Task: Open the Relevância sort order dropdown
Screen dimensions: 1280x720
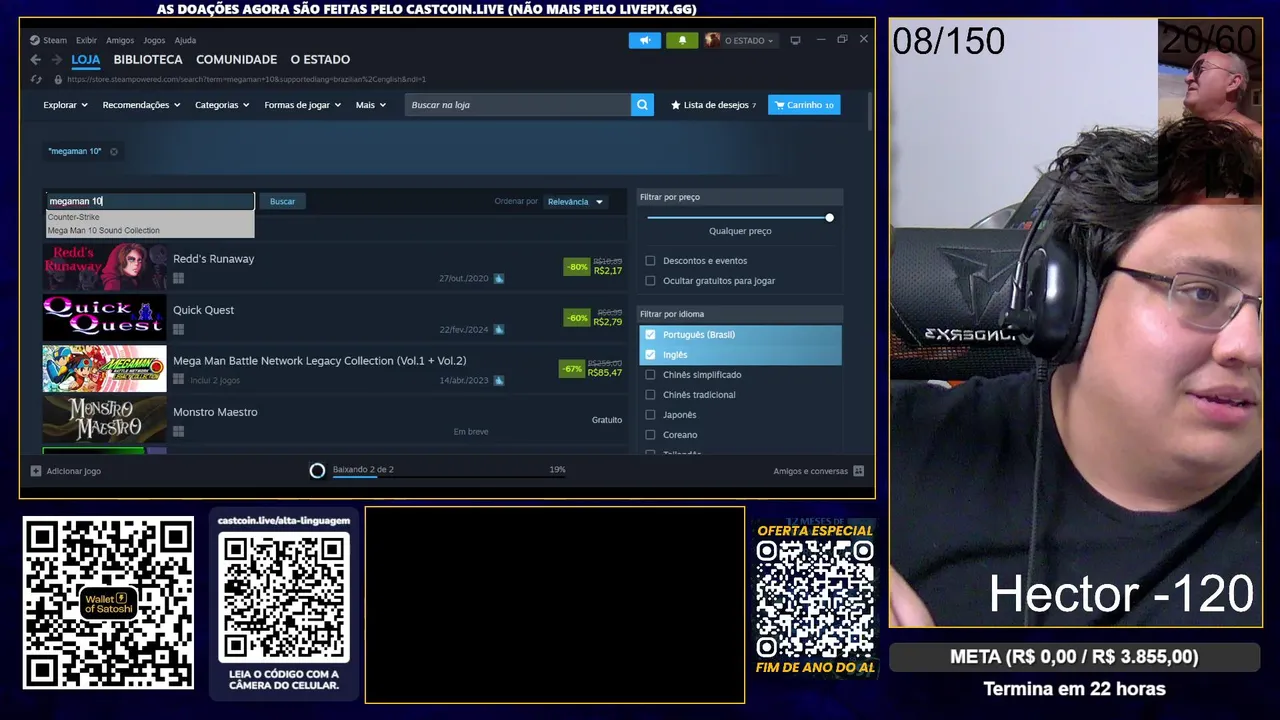Action: click(575, 202)
